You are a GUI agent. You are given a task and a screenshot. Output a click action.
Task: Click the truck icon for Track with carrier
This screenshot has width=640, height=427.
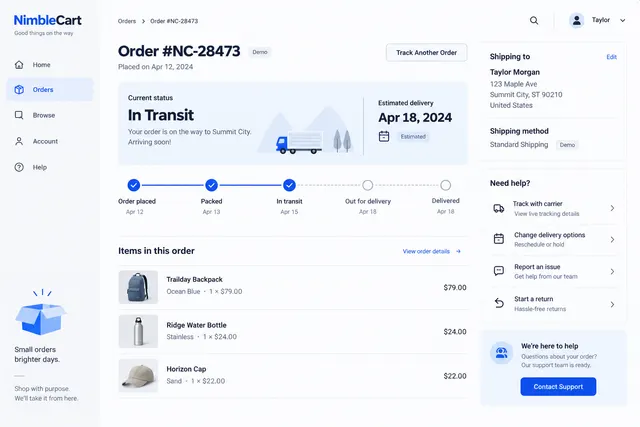click(499, 209)
